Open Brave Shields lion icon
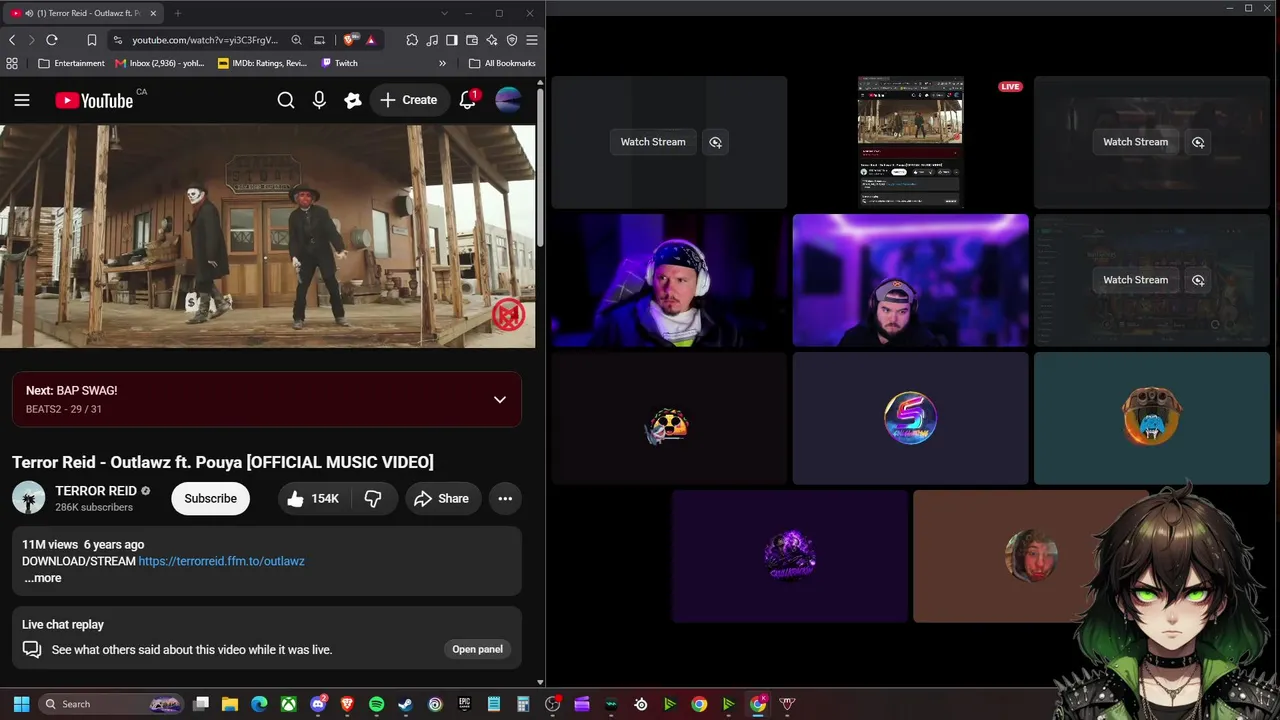 [348, 40]
